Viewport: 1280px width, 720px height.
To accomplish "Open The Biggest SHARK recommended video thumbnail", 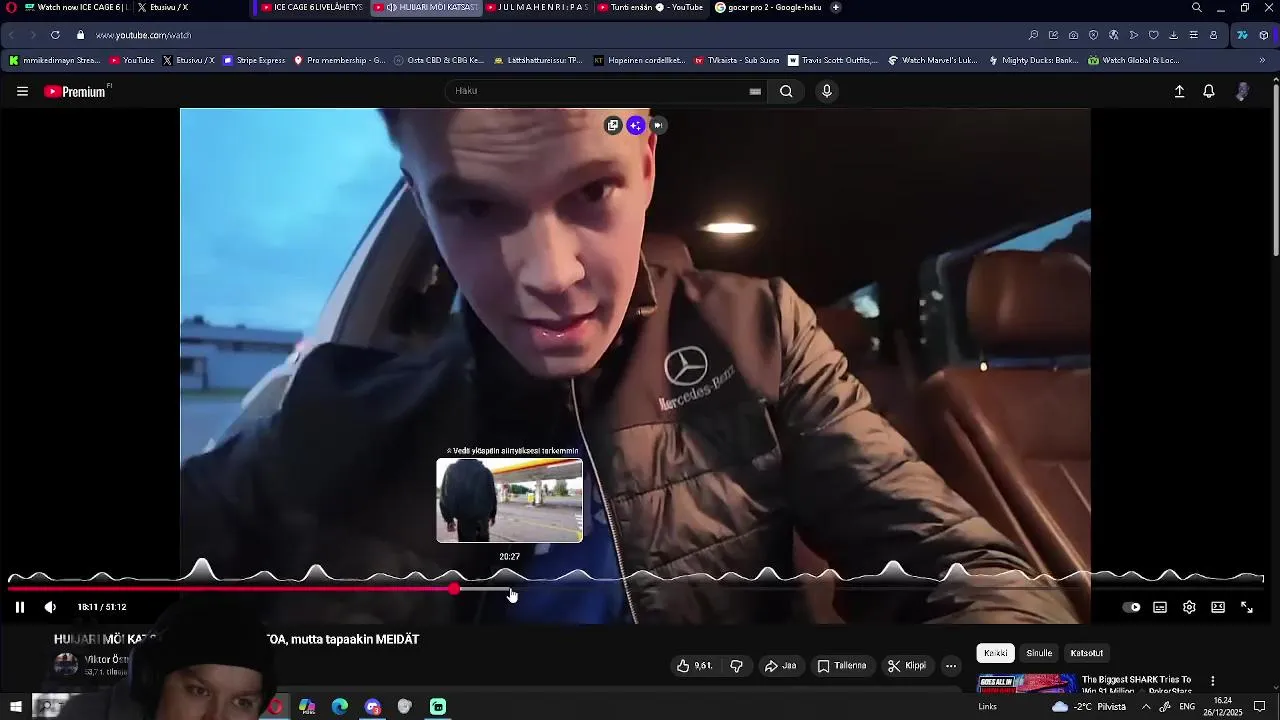I will 1026,684.
